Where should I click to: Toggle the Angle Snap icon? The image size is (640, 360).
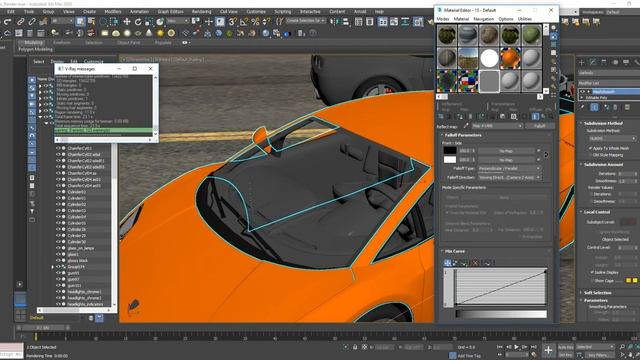point(244,22)
